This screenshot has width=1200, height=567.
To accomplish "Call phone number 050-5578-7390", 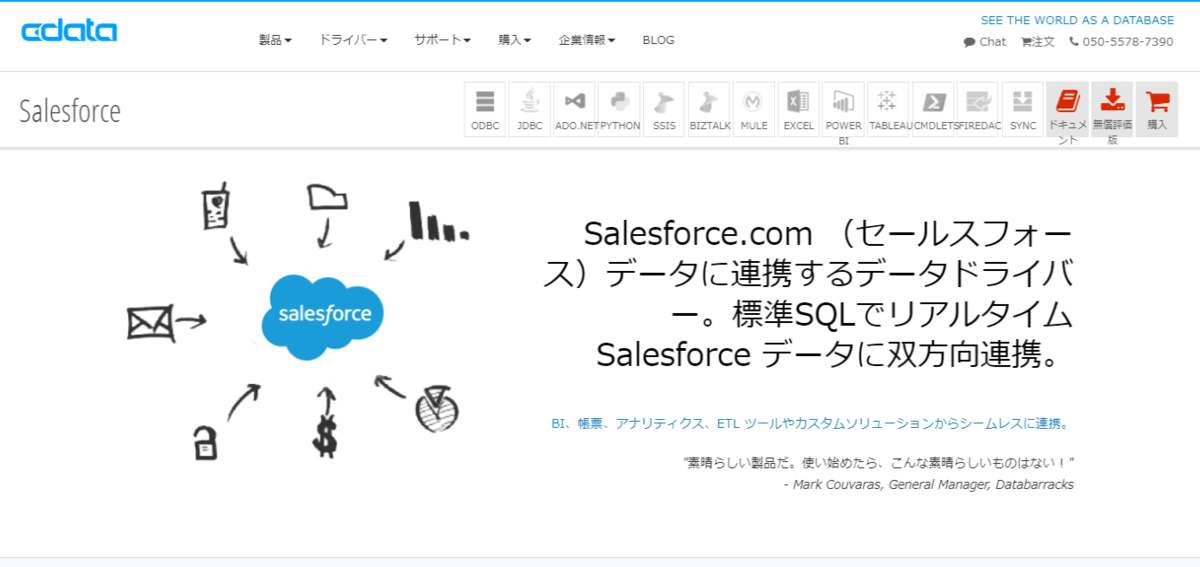I will (x=1121, y=42).
